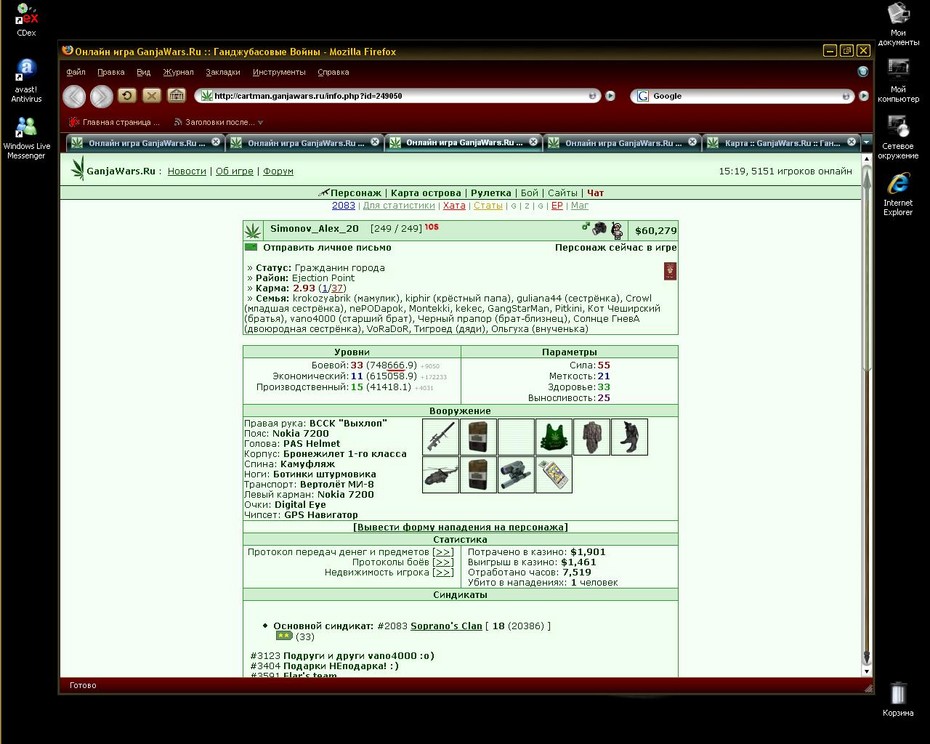Screen dimensions: 930x744
Task: Click the PAS Helmet icon after the rifle
Action: pyautogui.click(x=478, y=437)
